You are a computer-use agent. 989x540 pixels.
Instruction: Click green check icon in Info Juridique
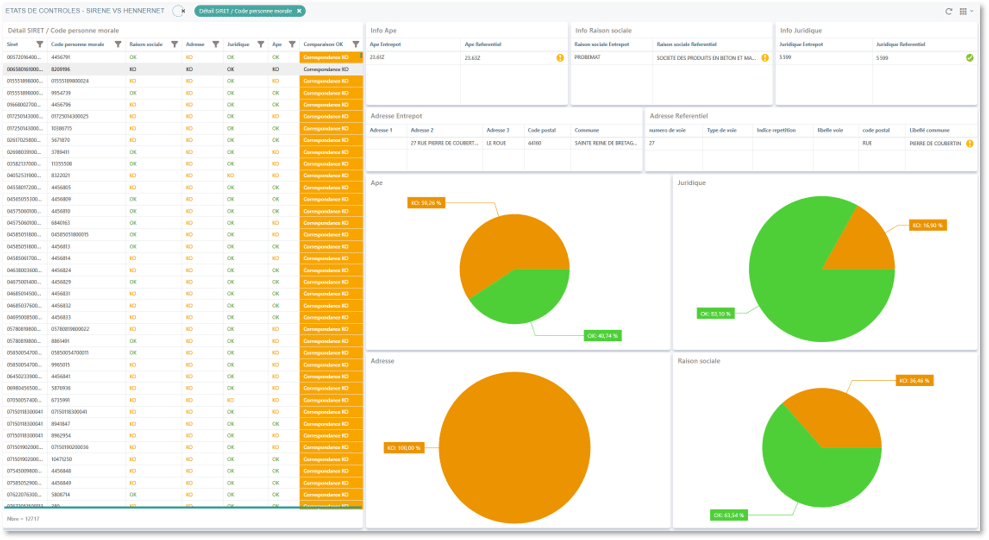point(969,58)
